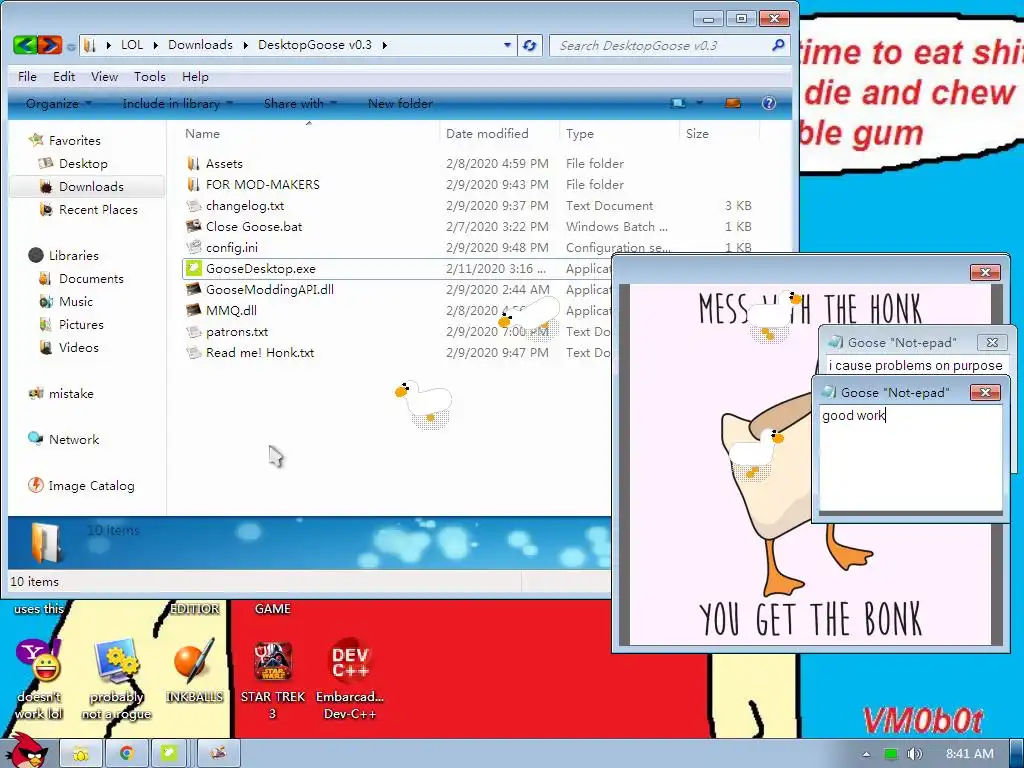Select the MMQ.dll file

231,310
